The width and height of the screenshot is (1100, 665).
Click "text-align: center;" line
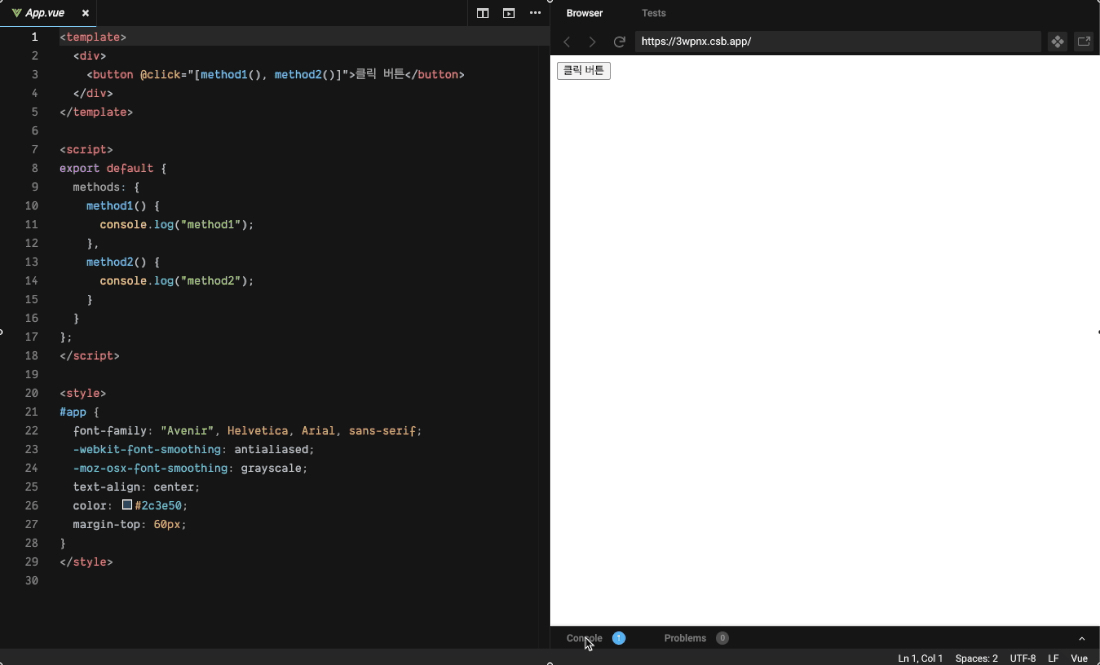pyautogui.click(x=137, y=487)
